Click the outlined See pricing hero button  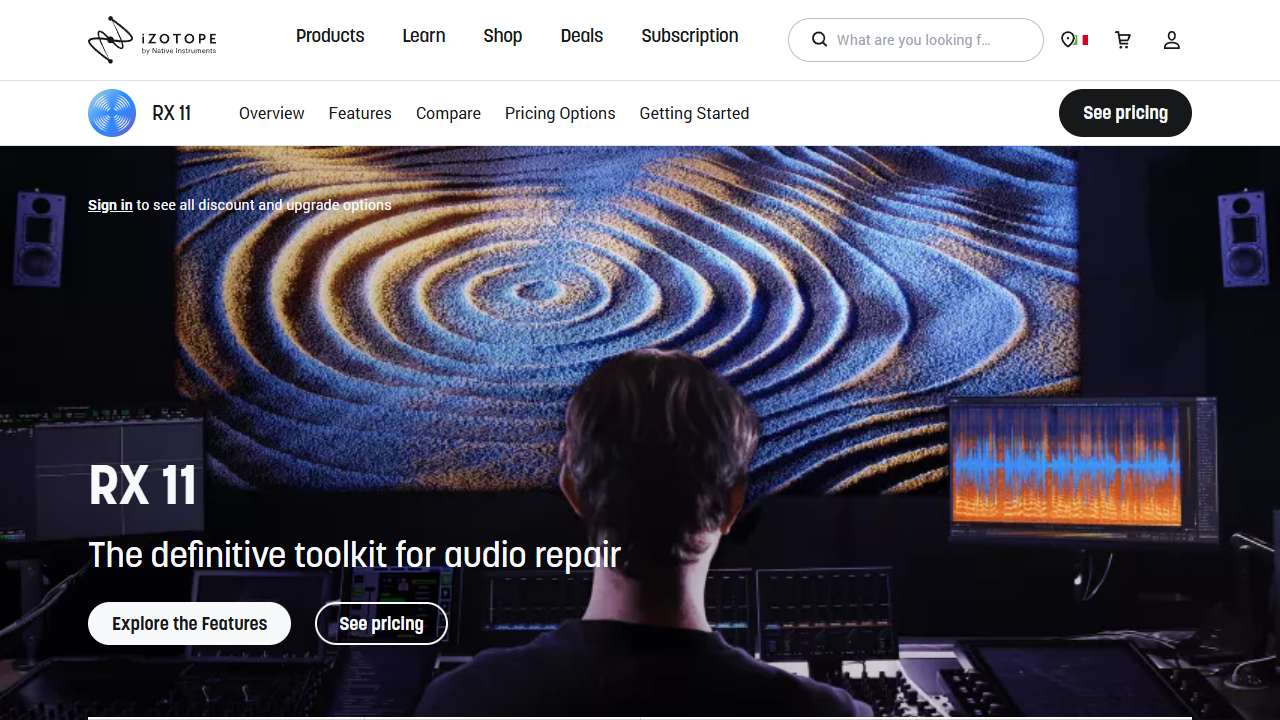[381, 624]
